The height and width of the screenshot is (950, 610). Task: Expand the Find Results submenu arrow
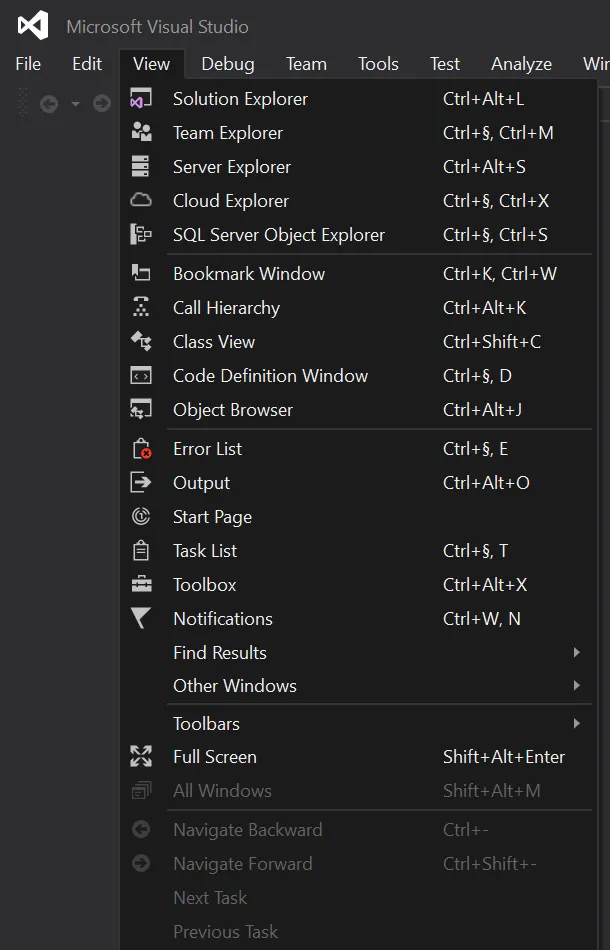pyautogui.click(x=576, y=653)
